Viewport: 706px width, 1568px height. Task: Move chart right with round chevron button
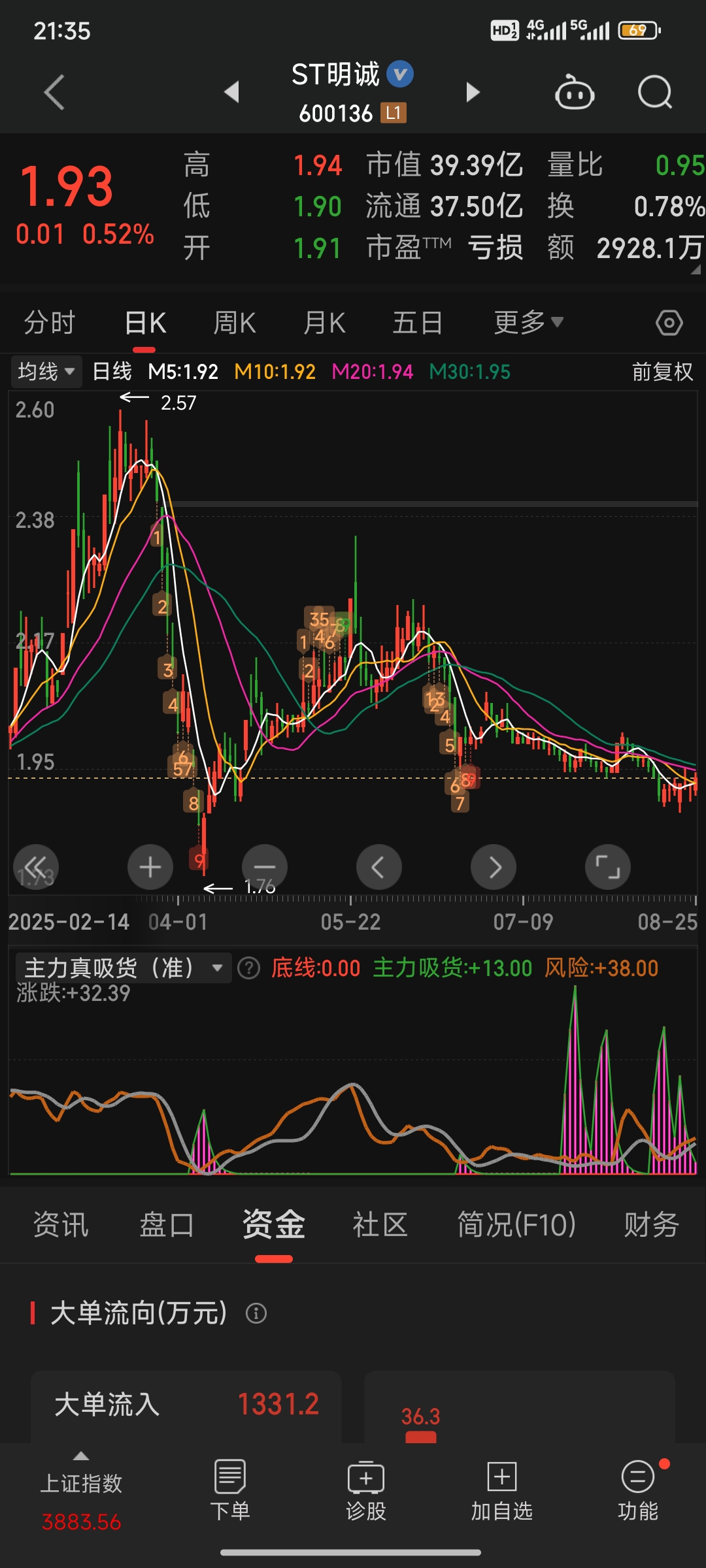coord(494,867)
